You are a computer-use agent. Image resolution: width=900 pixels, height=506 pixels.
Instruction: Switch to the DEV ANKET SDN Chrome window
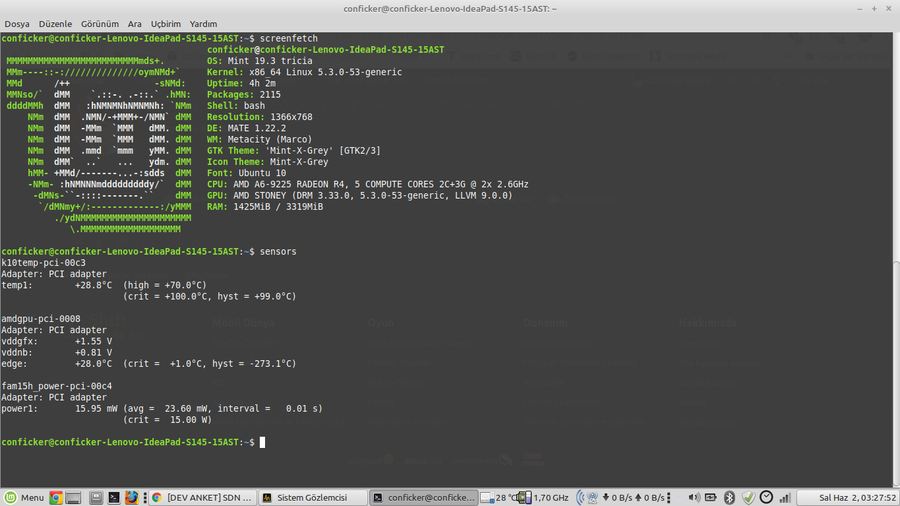tap(202, 497)
